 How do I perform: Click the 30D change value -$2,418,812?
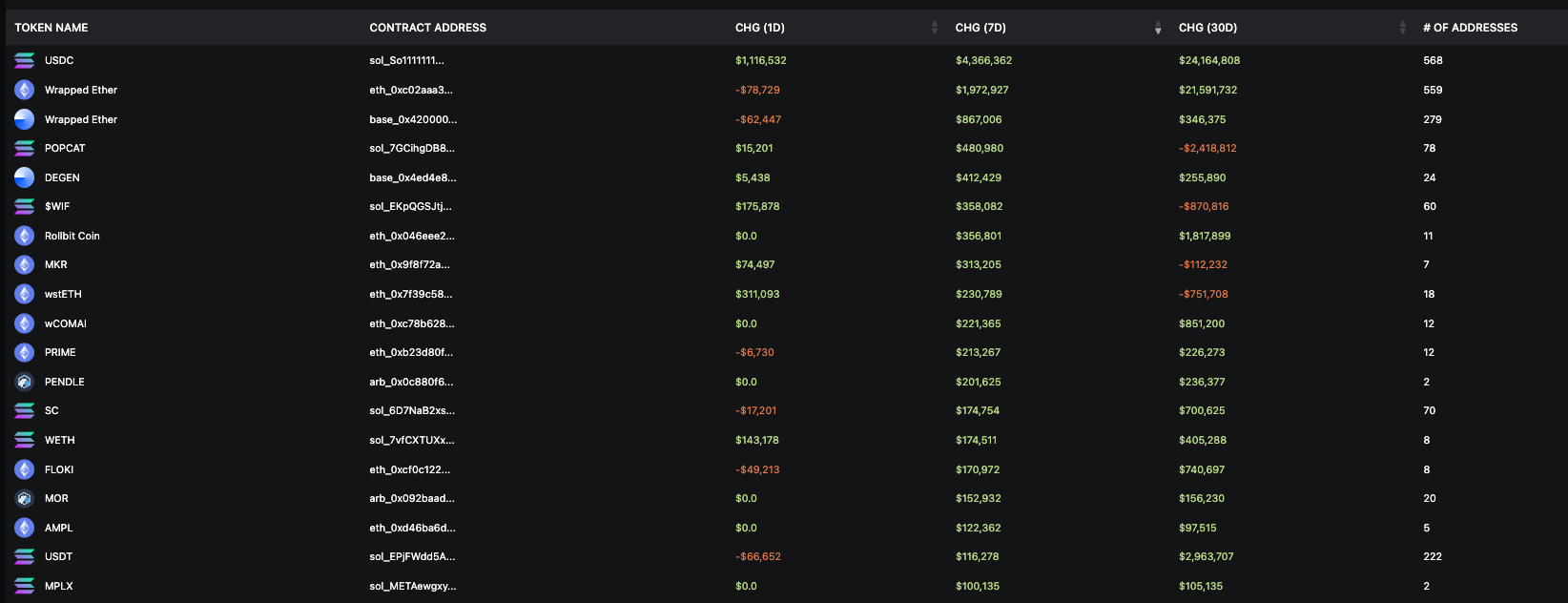[1207, 148]
